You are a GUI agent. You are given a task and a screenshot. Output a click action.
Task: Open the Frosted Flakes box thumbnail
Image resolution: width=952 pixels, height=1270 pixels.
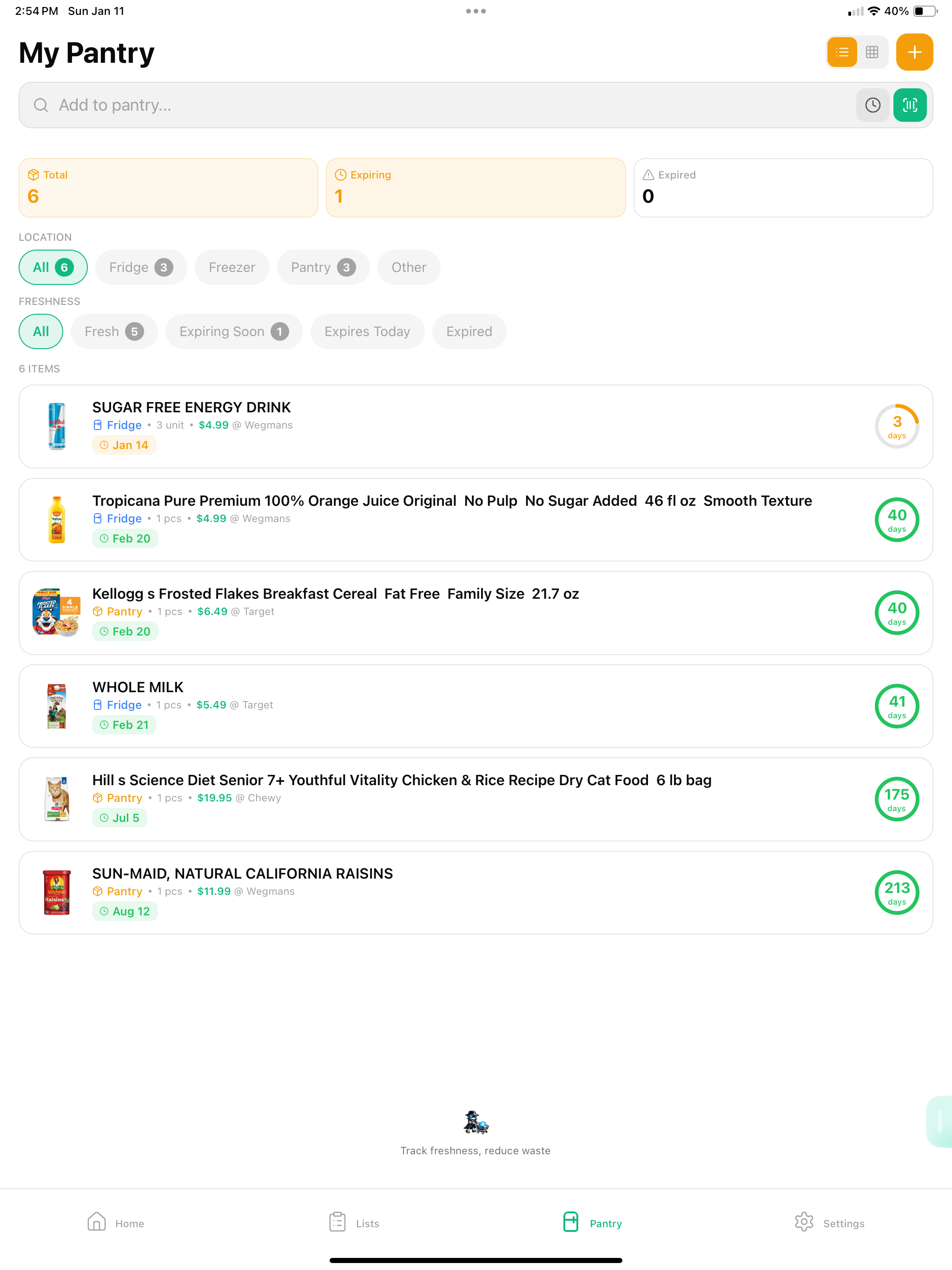56,613
